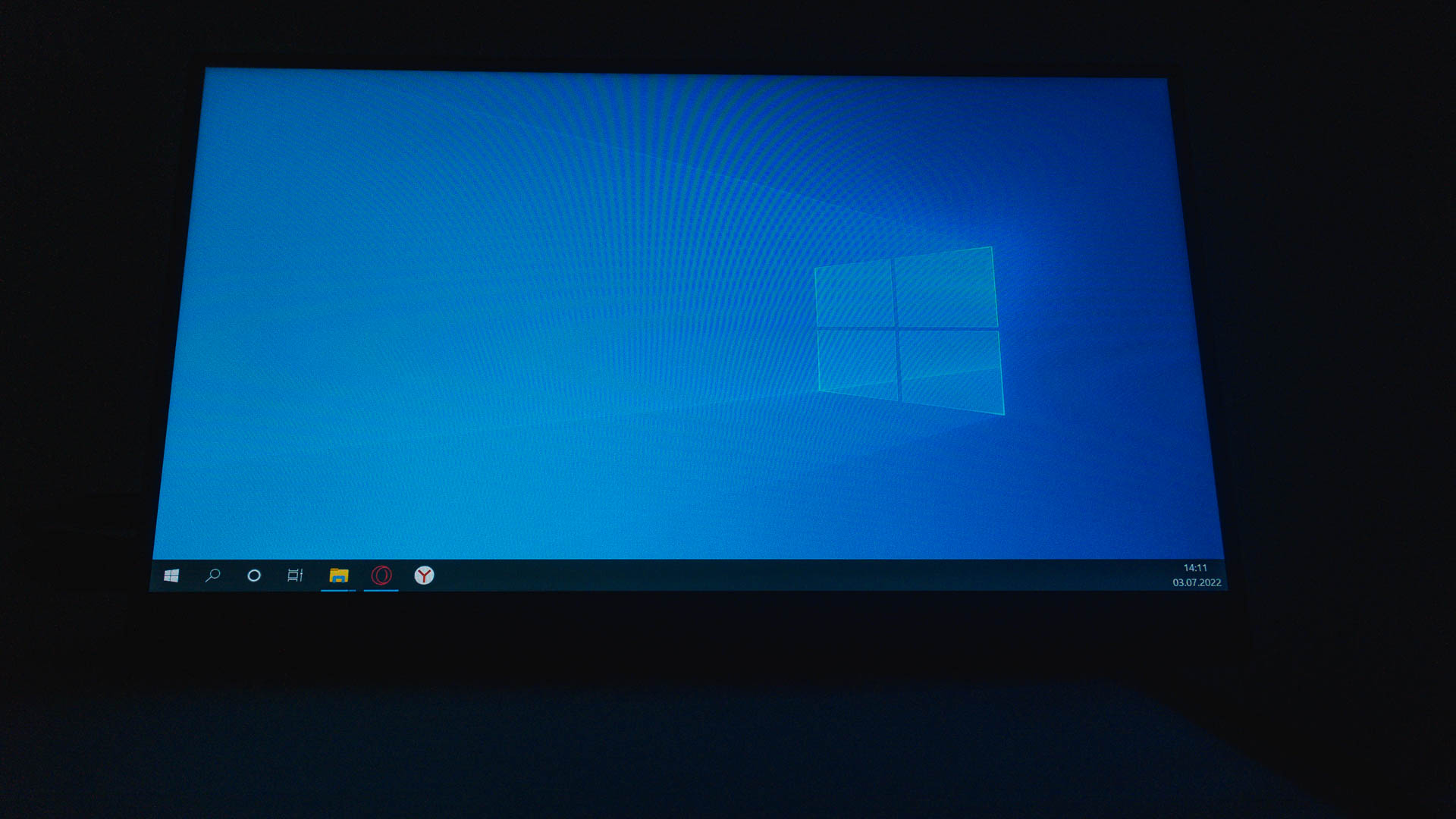The image size is (1456, 819).
Task: Click the running-indicator underline beneath Opera
Action: tap(381, 589)
